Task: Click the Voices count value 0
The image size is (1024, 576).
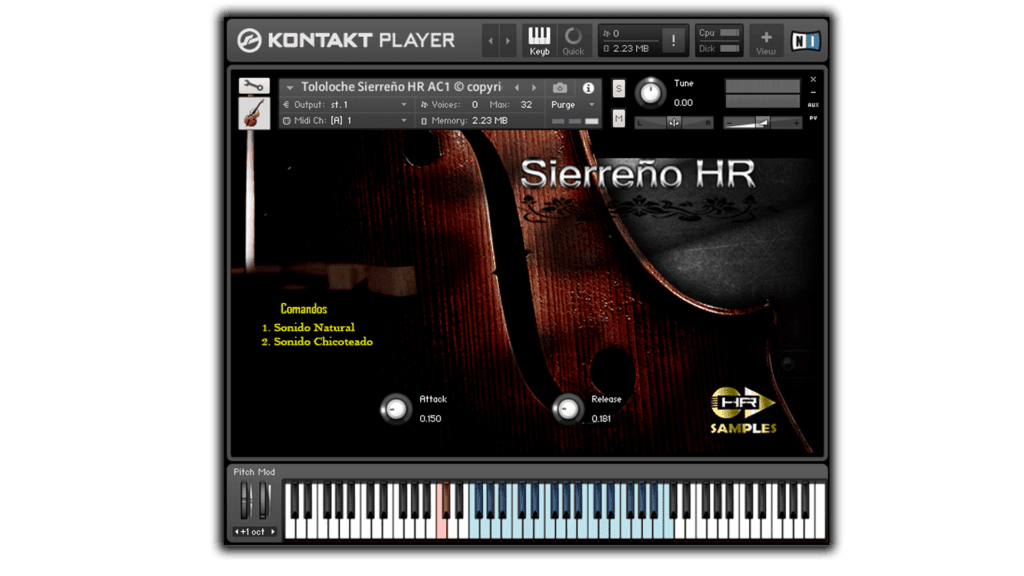Action: (475, 104)
